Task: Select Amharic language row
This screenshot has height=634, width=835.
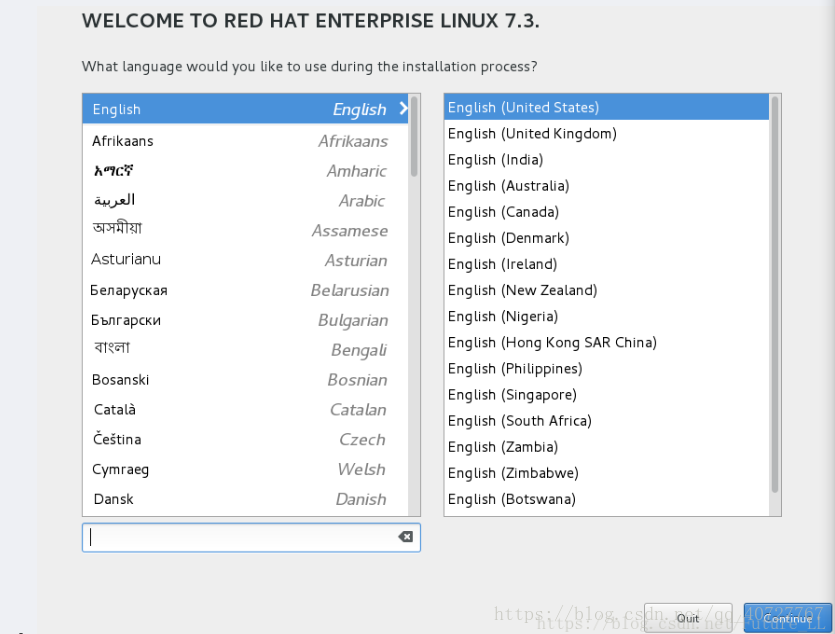Action: (x=245, y=171)
